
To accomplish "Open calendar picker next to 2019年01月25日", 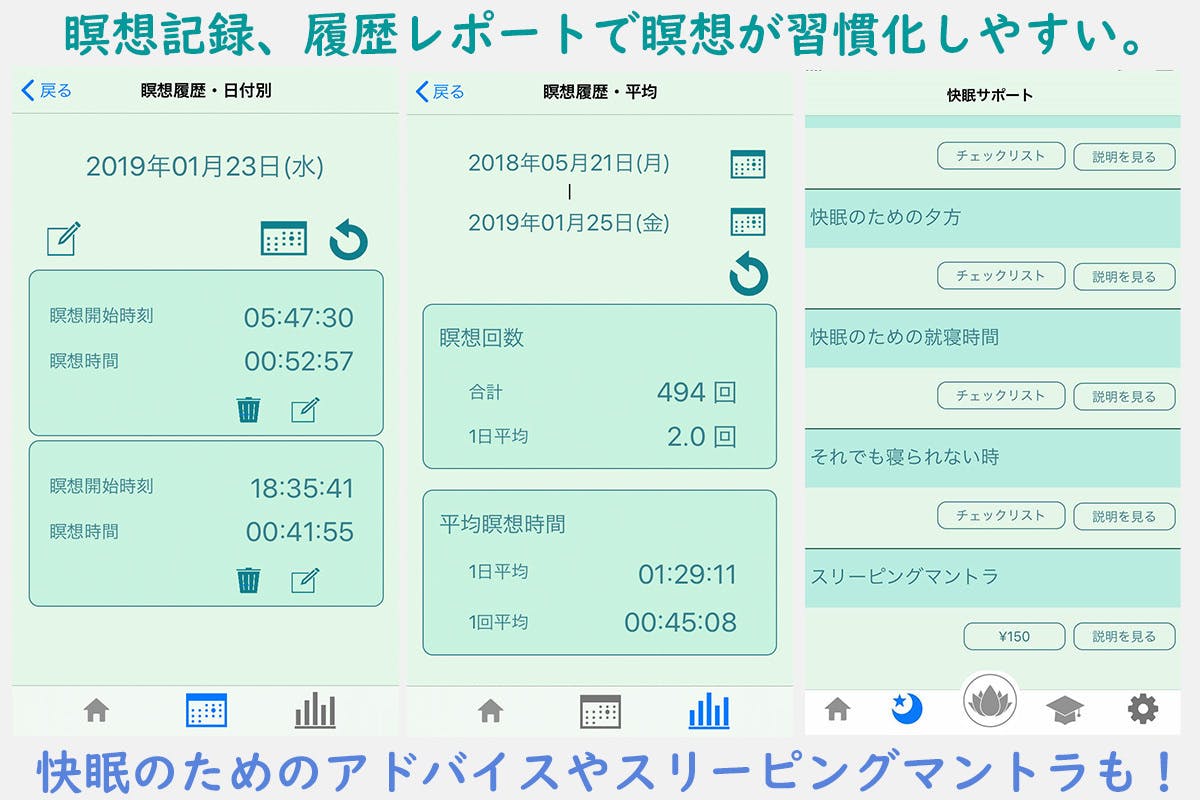I will tap(748, 223).
